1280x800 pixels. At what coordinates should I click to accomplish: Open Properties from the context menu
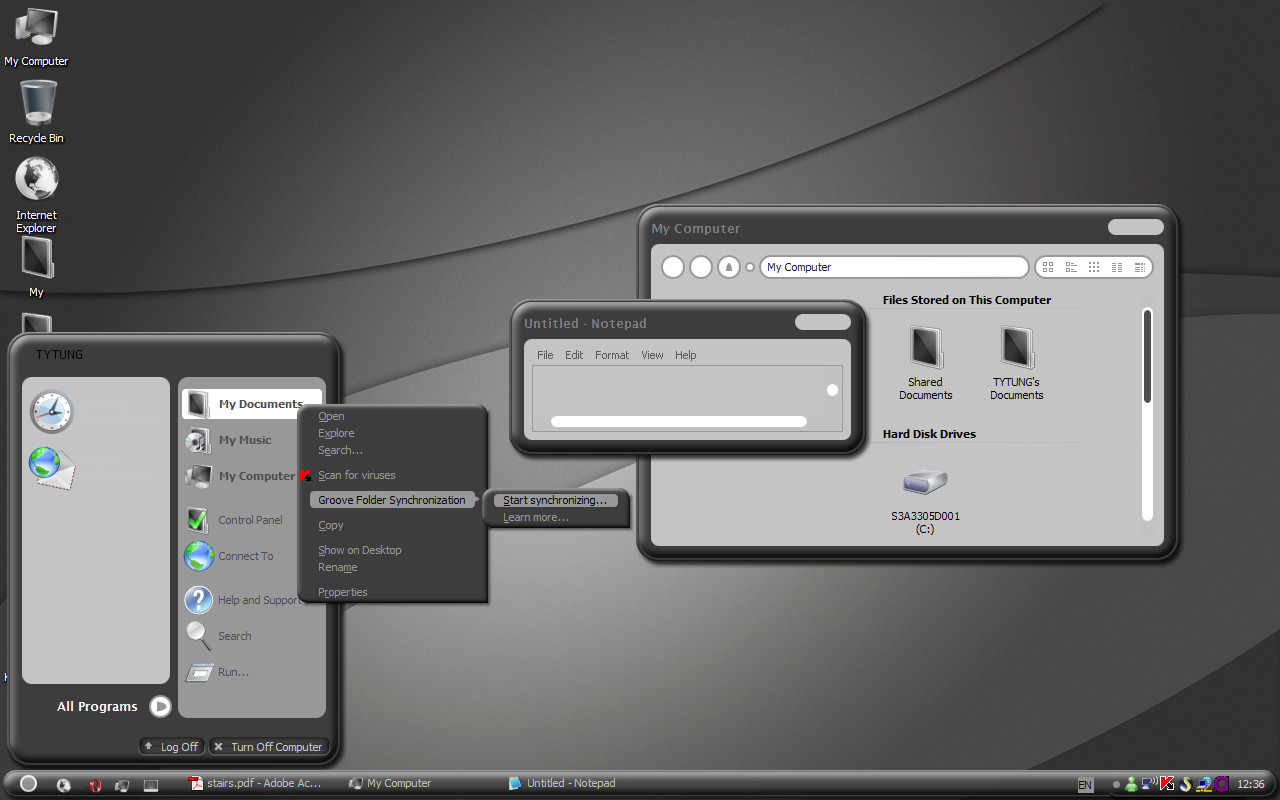tap(343, 592)
